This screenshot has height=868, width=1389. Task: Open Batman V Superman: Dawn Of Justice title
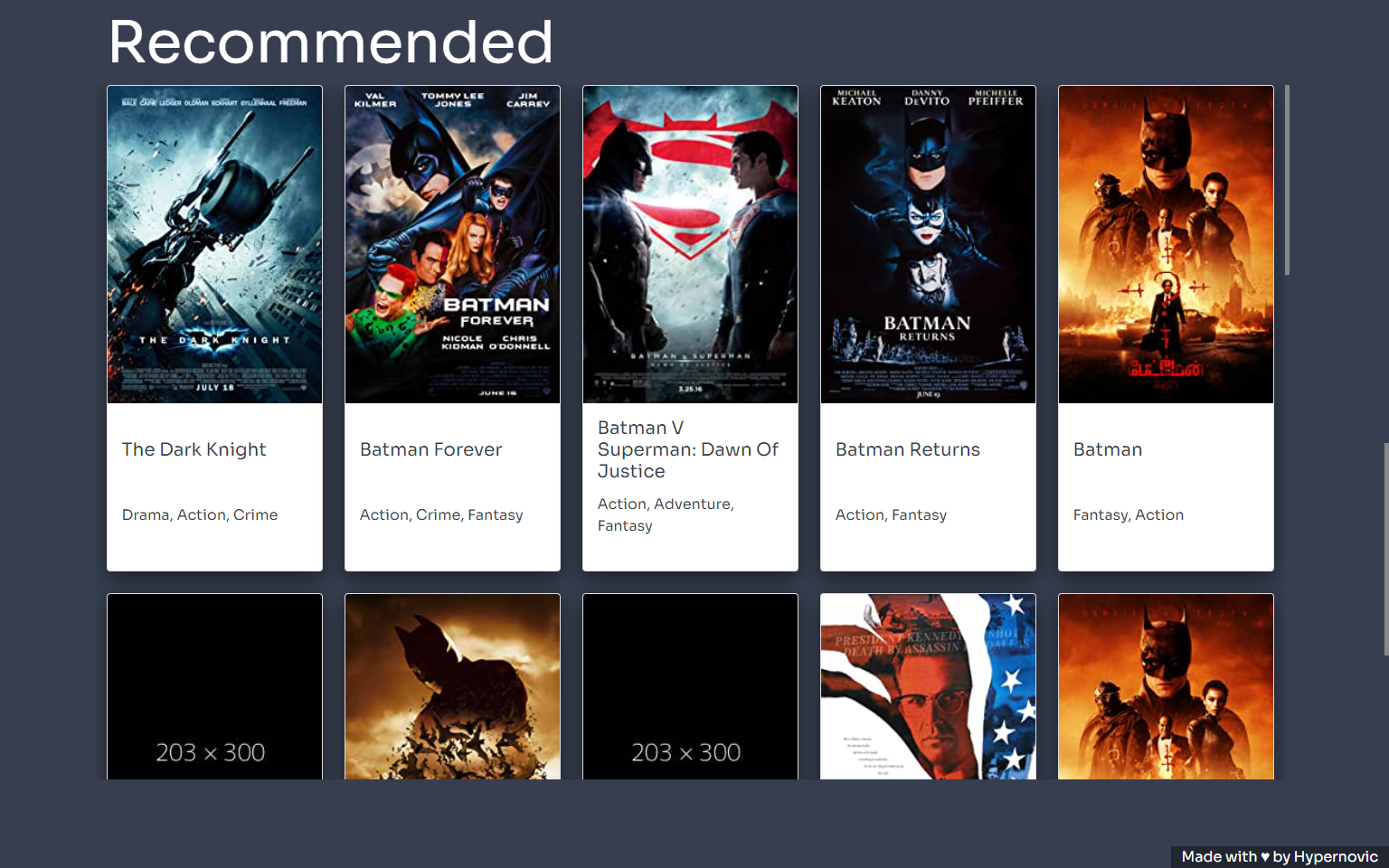point(688,449)
